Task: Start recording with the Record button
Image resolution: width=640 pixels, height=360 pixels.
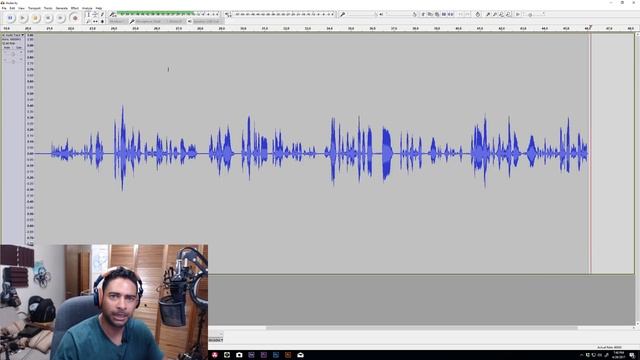Action: click(x=75, y=18)
